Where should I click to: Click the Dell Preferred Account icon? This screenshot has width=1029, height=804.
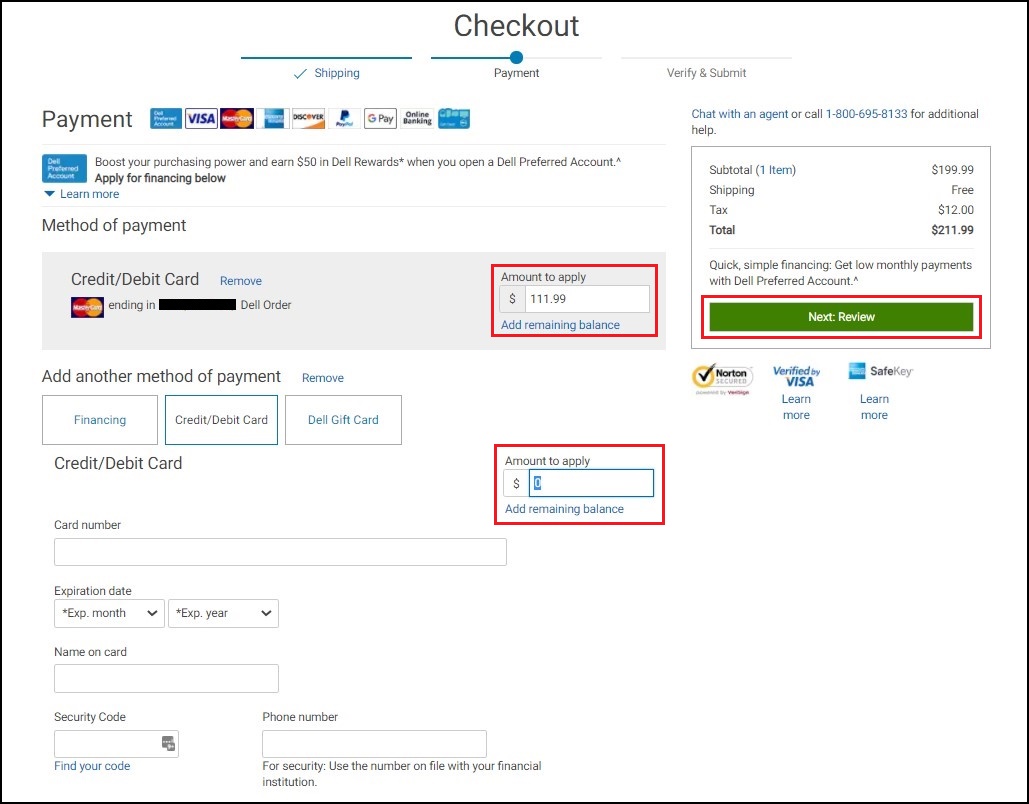(x=64, y=168)
